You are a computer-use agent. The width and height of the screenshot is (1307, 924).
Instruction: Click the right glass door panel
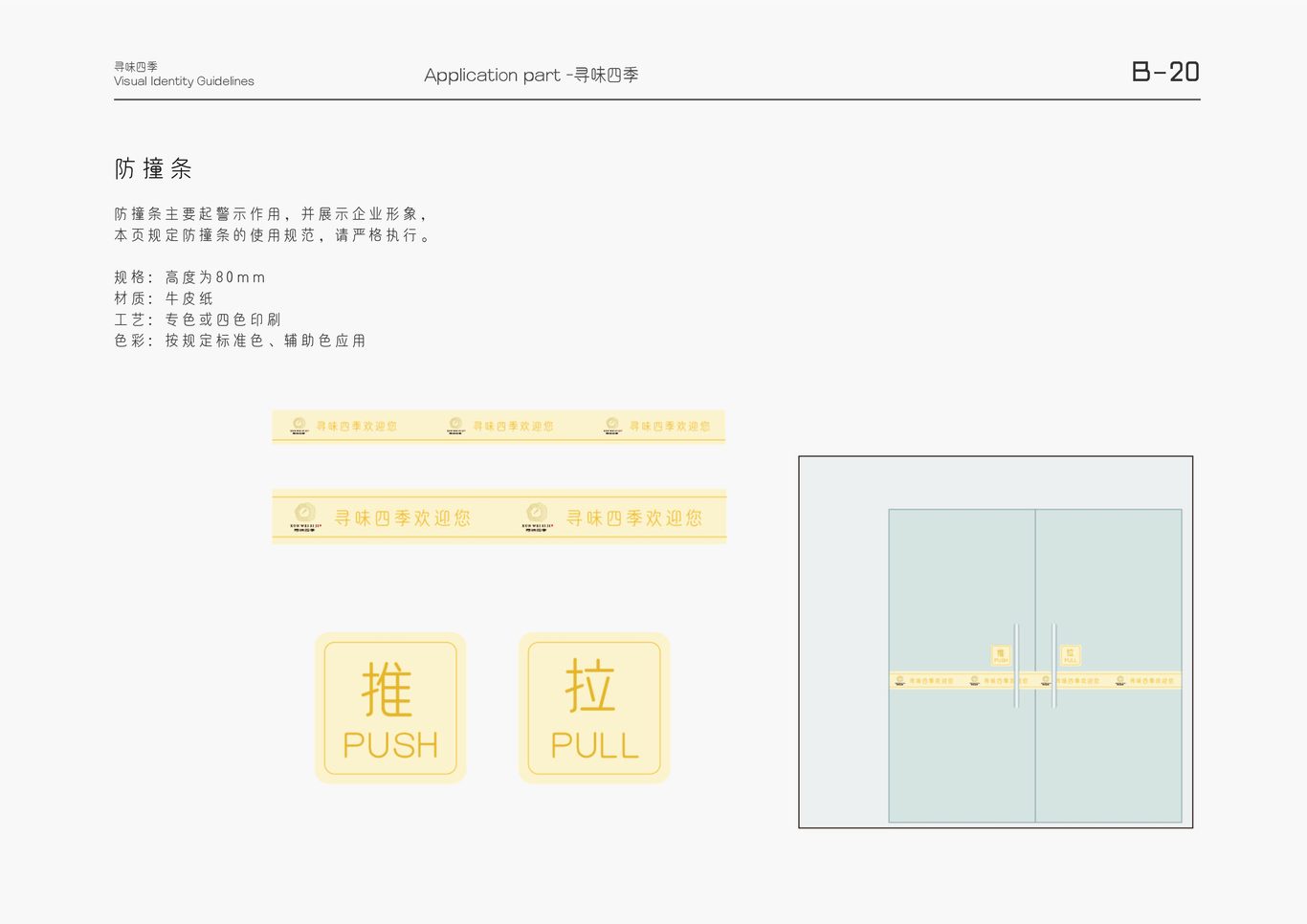click(x=1109, y=666)
